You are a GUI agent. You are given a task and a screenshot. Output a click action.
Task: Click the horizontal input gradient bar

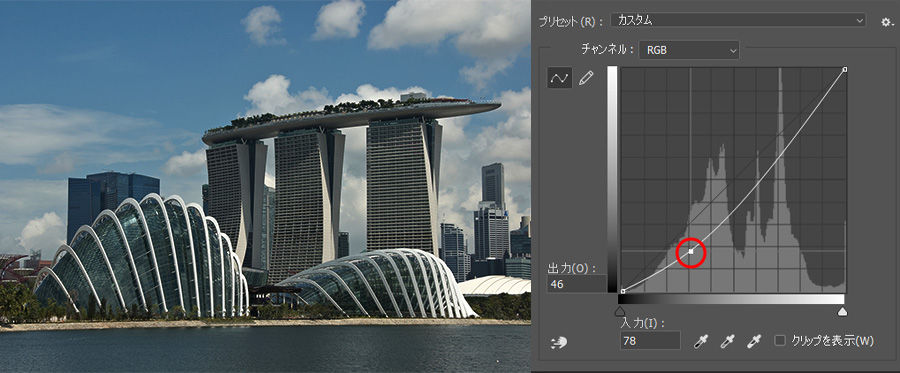[x=731, y=299]
